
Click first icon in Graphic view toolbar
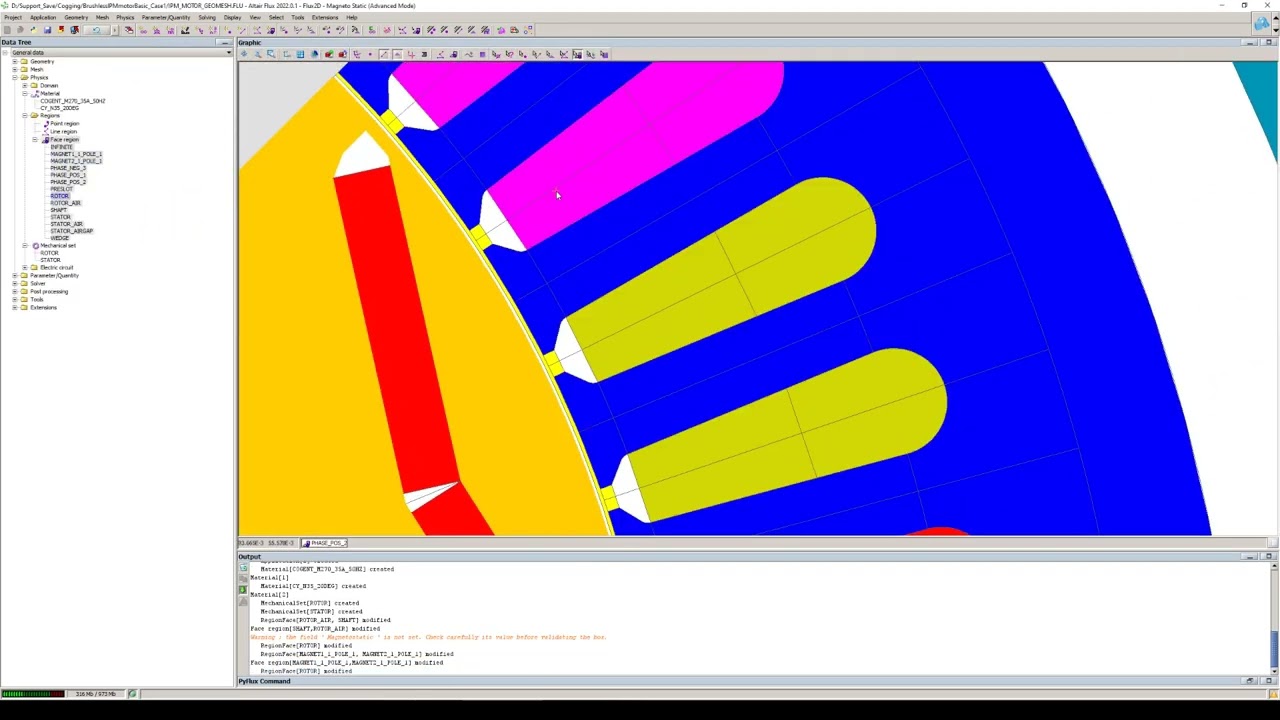(244, 54)
